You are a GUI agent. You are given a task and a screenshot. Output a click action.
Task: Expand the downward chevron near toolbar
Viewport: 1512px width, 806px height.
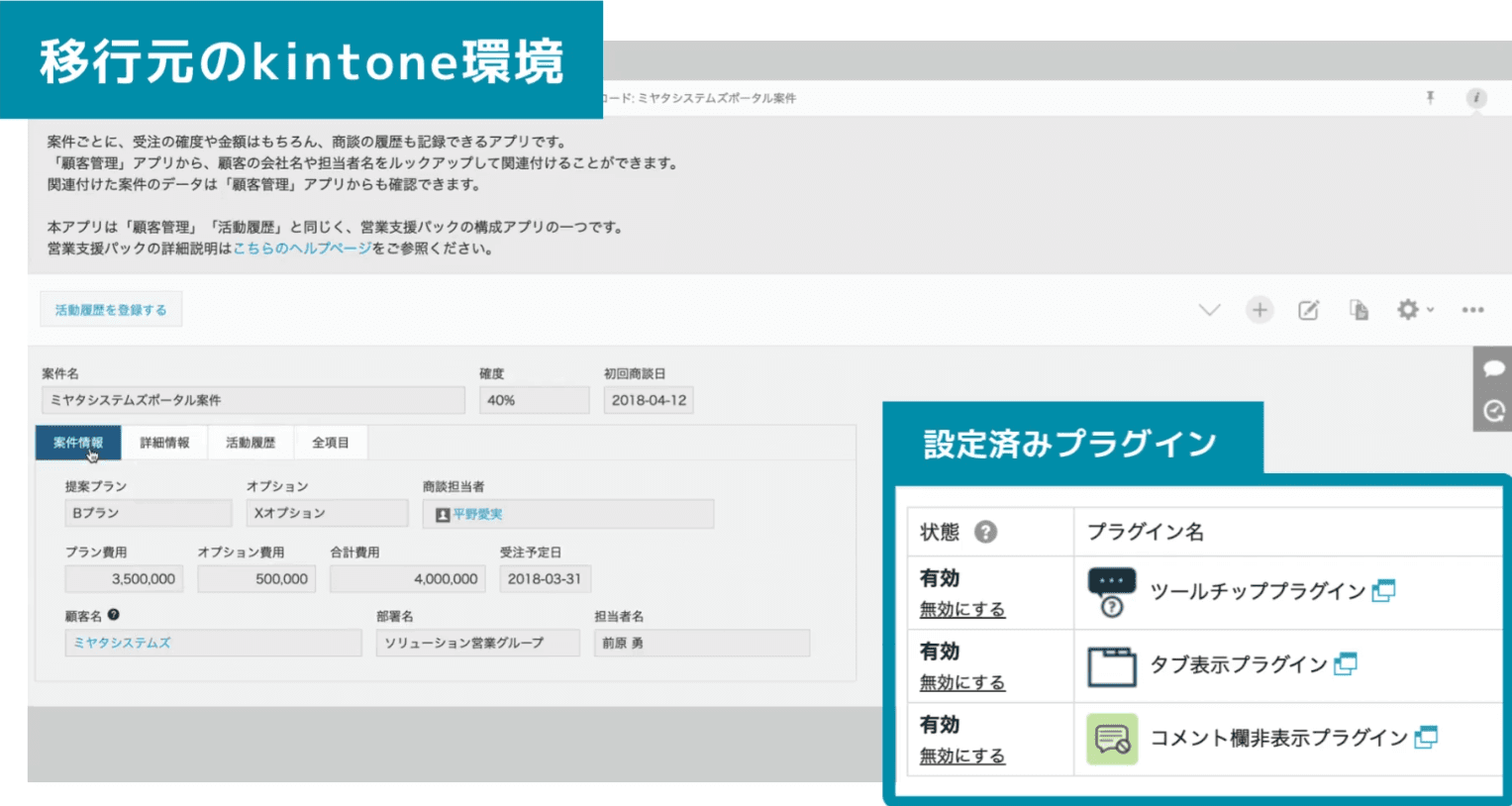click(x=1209, y=310)
